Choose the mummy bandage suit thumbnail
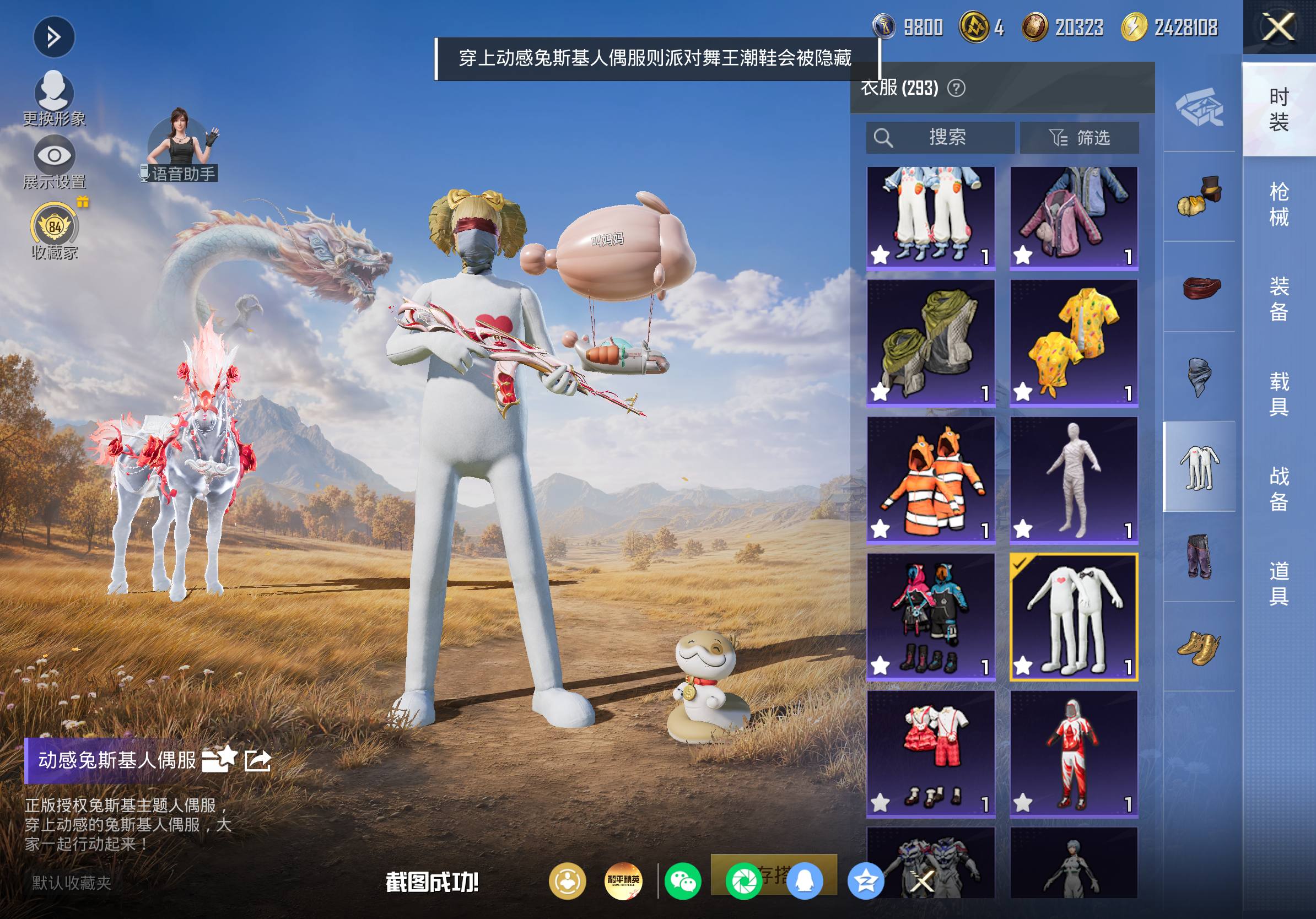Viewport: 1316px width, 919px height. tap(1074, 479)
